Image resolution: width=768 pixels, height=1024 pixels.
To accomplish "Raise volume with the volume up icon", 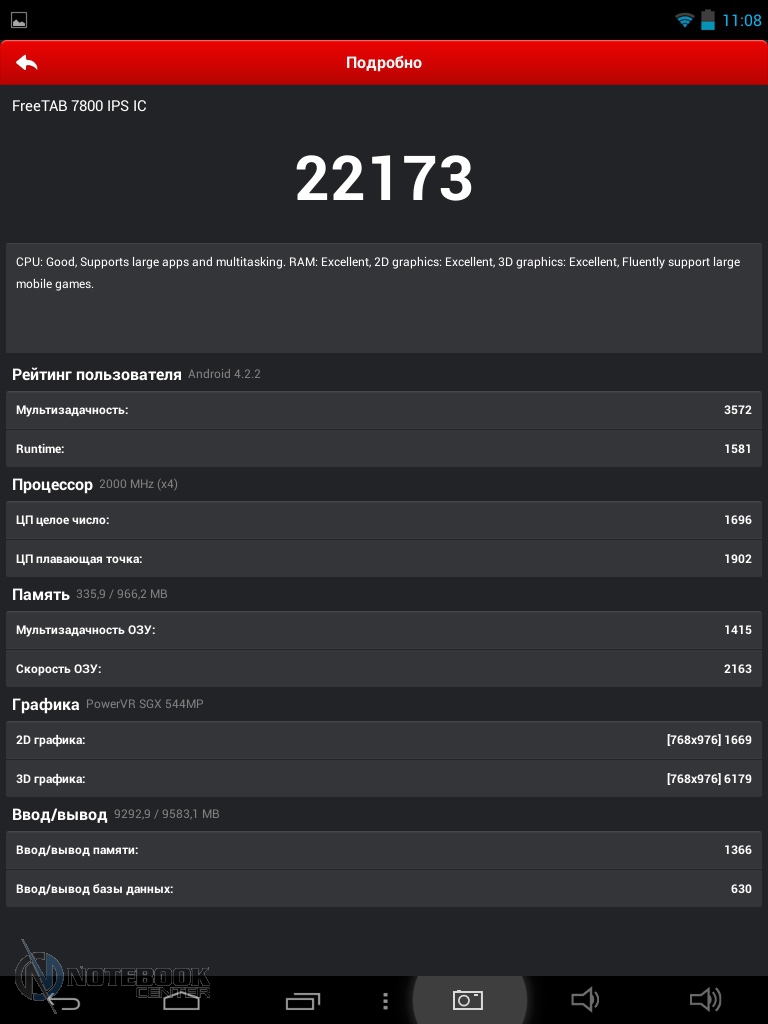I will pyautogui.click(x=705, y=999).
